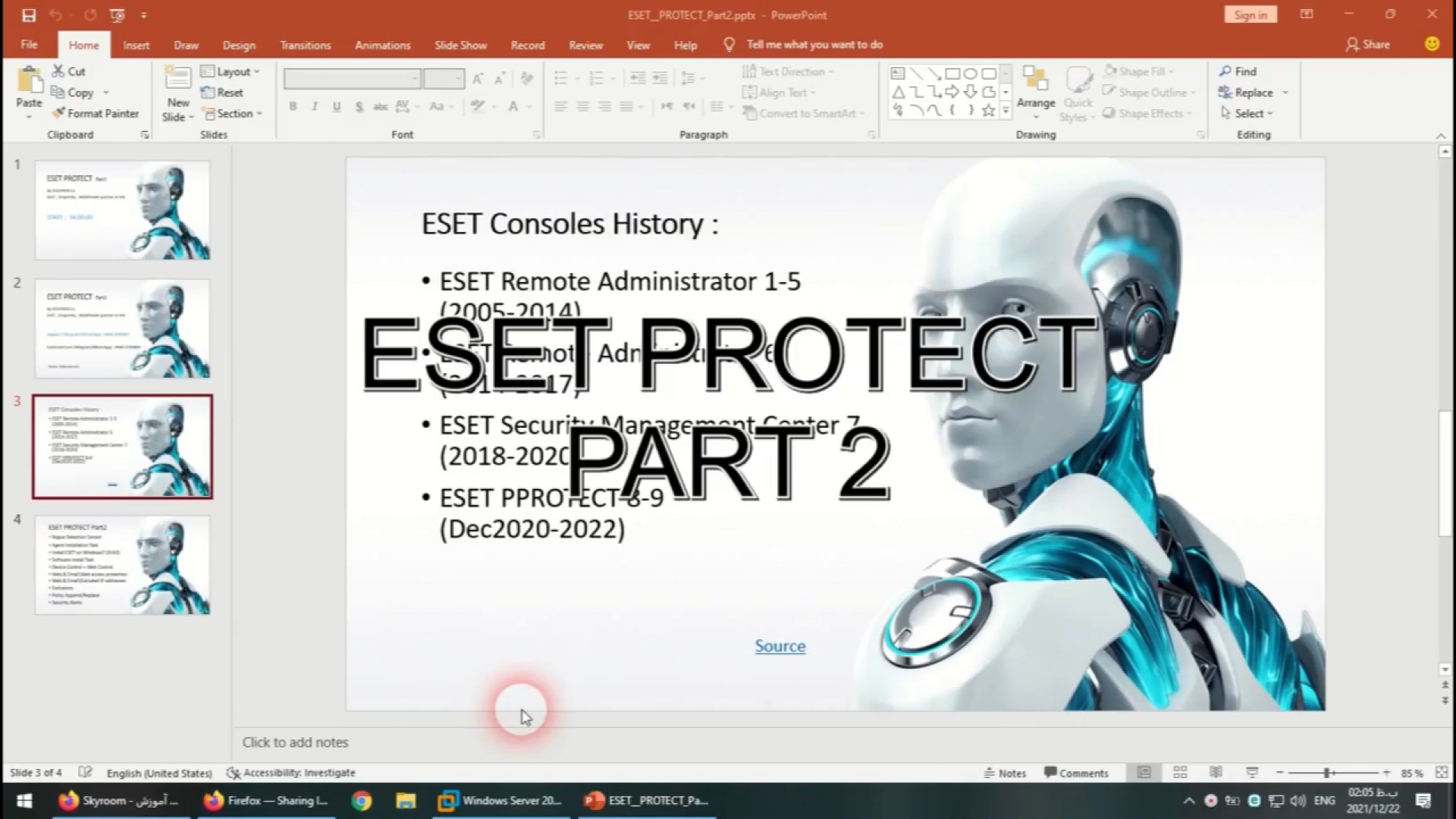Open the File menu
Screen dimensions: 1456x819
[29, 45]
